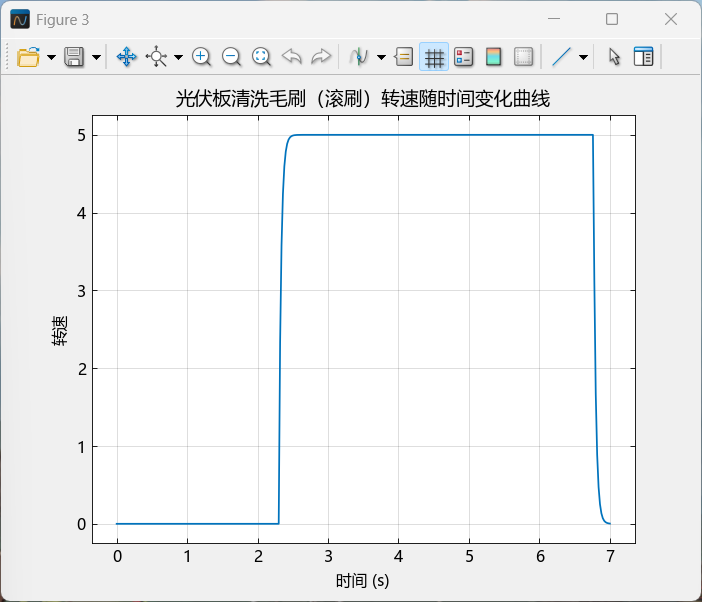Open the property panel icon

[643, 57]
